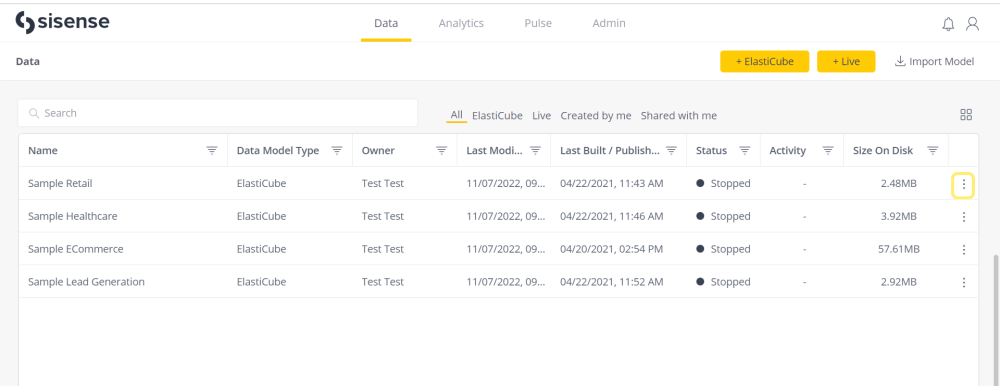Open the Pulse tab
Viewport: 1000px width, 386px height.
(x=538, y=24)
